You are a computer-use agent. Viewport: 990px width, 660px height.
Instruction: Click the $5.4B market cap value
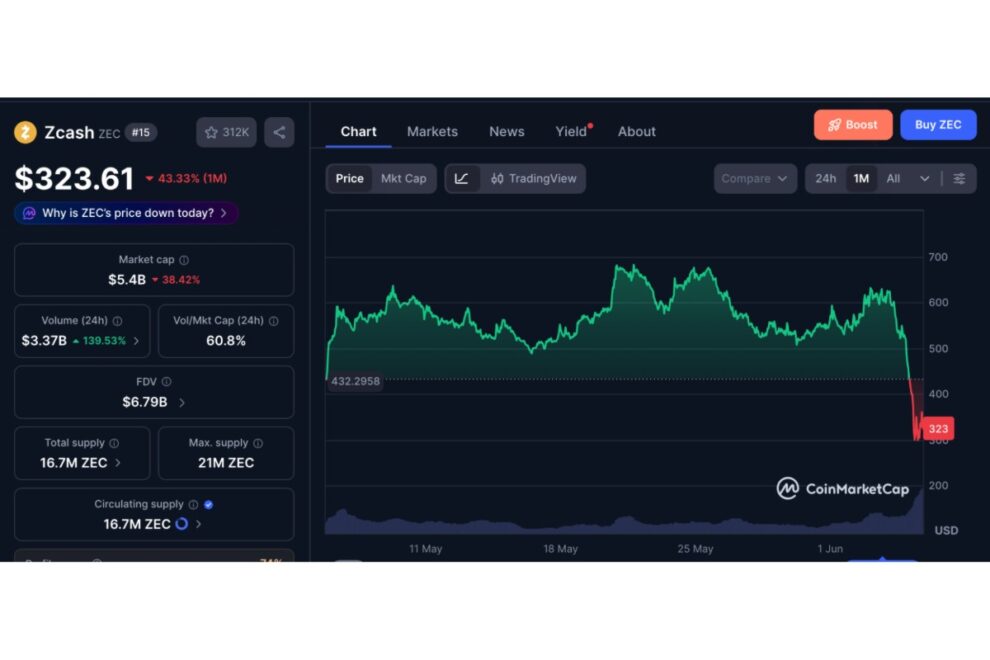point(127,280)
